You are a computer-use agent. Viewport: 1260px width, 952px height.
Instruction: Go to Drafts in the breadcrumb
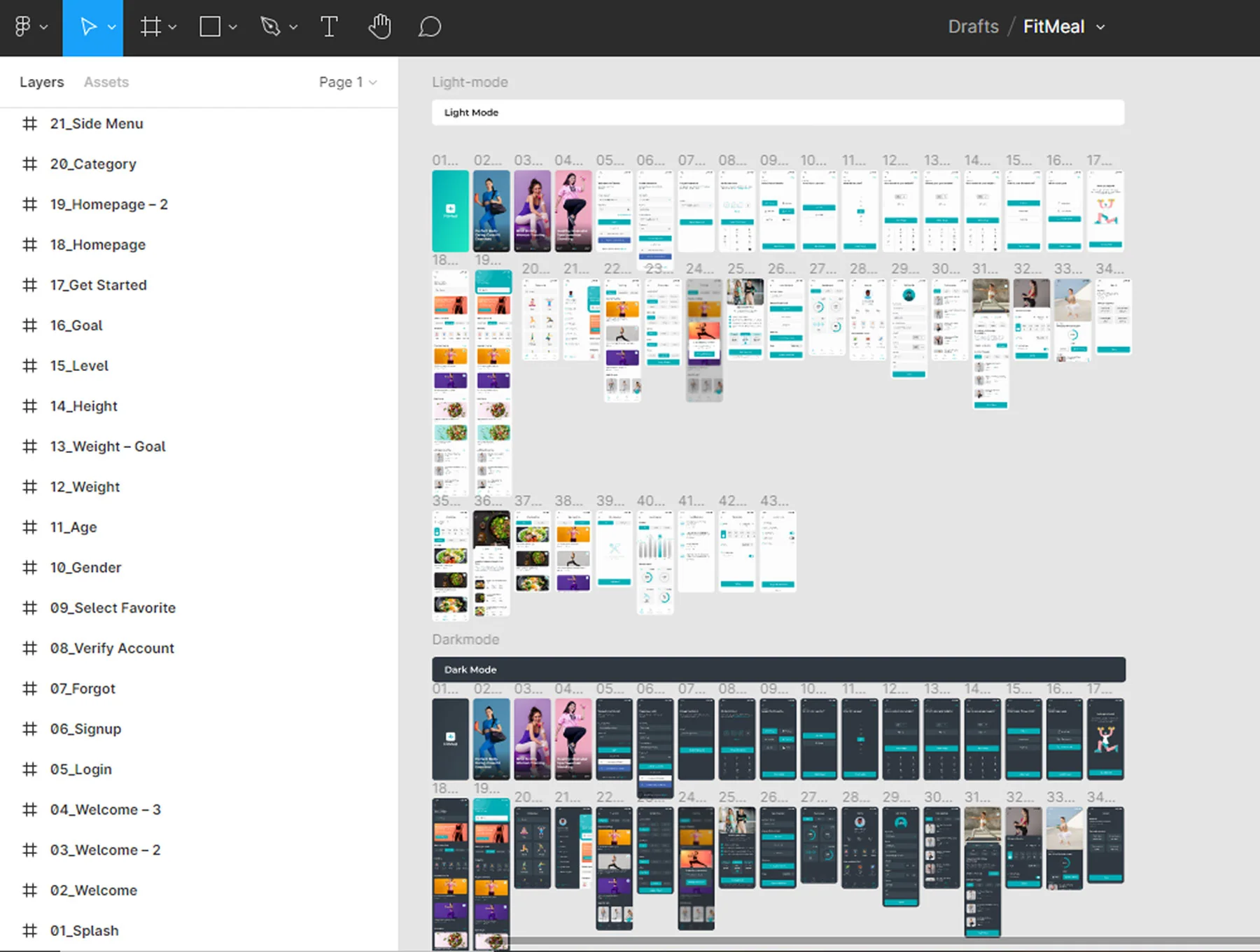(x=973, y=27)
